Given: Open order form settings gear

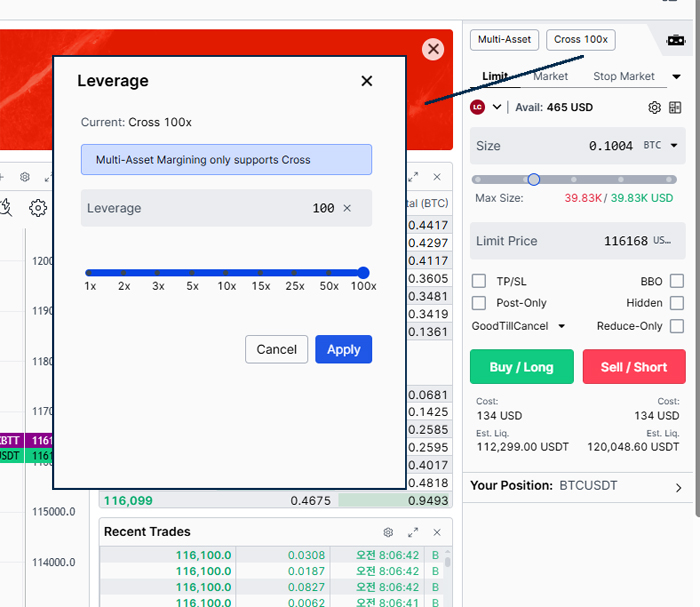Looking at the screenshot, I should click(x=654, y=107).
